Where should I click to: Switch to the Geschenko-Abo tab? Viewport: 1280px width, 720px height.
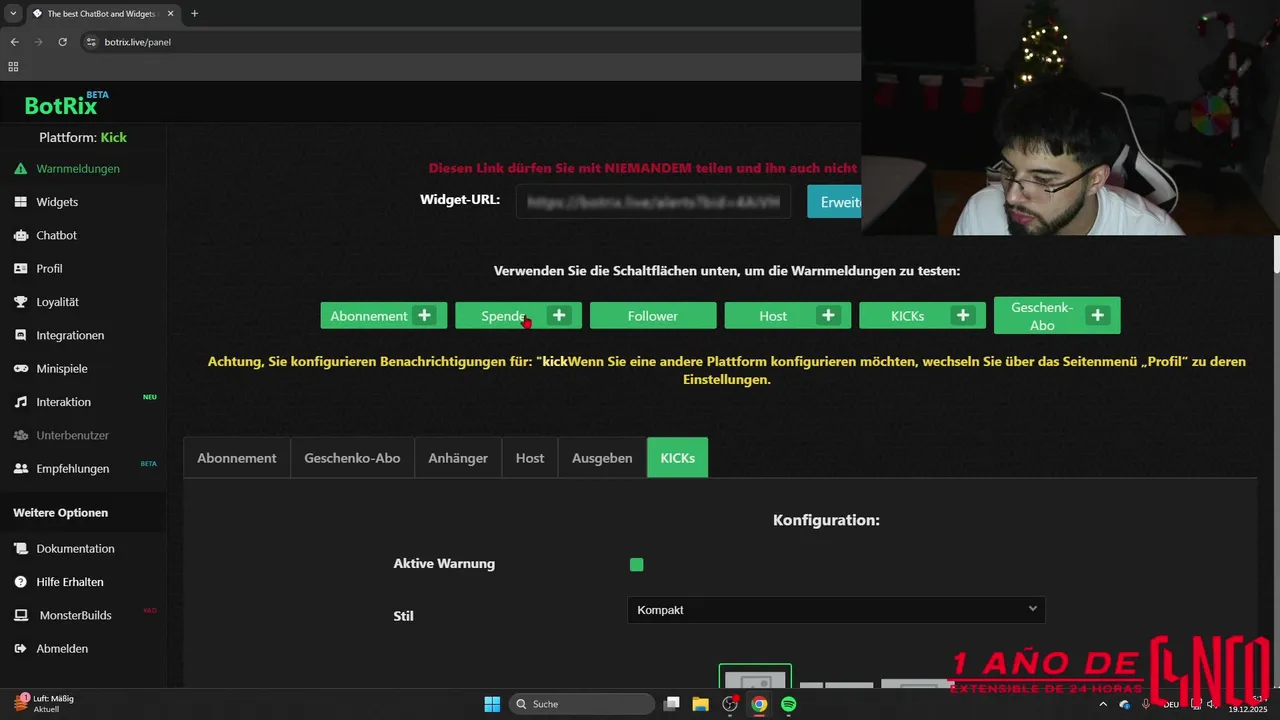point(352,457)
